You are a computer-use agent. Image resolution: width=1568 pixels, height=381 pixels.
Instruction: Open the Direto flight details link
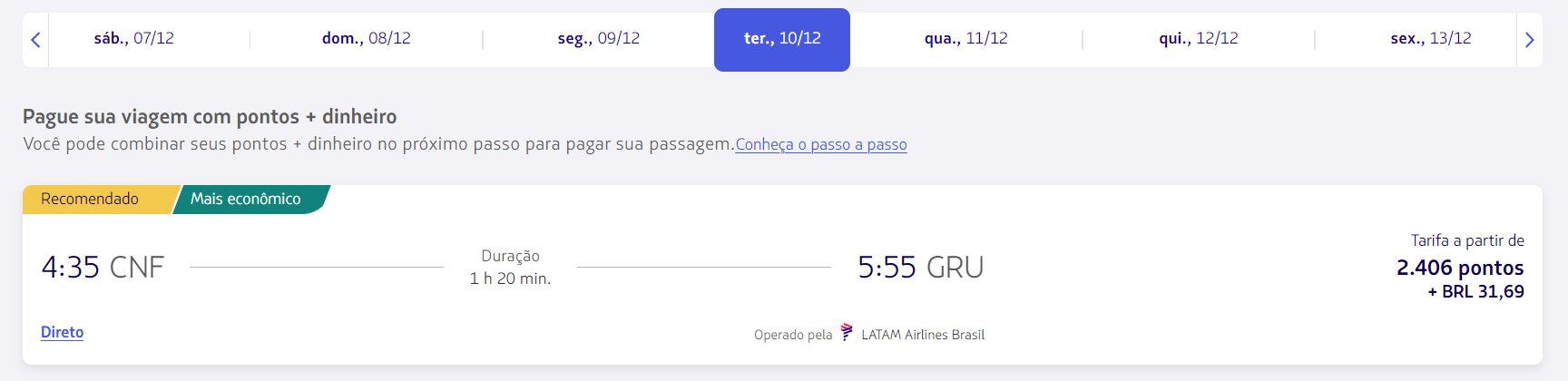tap(63, 332)
